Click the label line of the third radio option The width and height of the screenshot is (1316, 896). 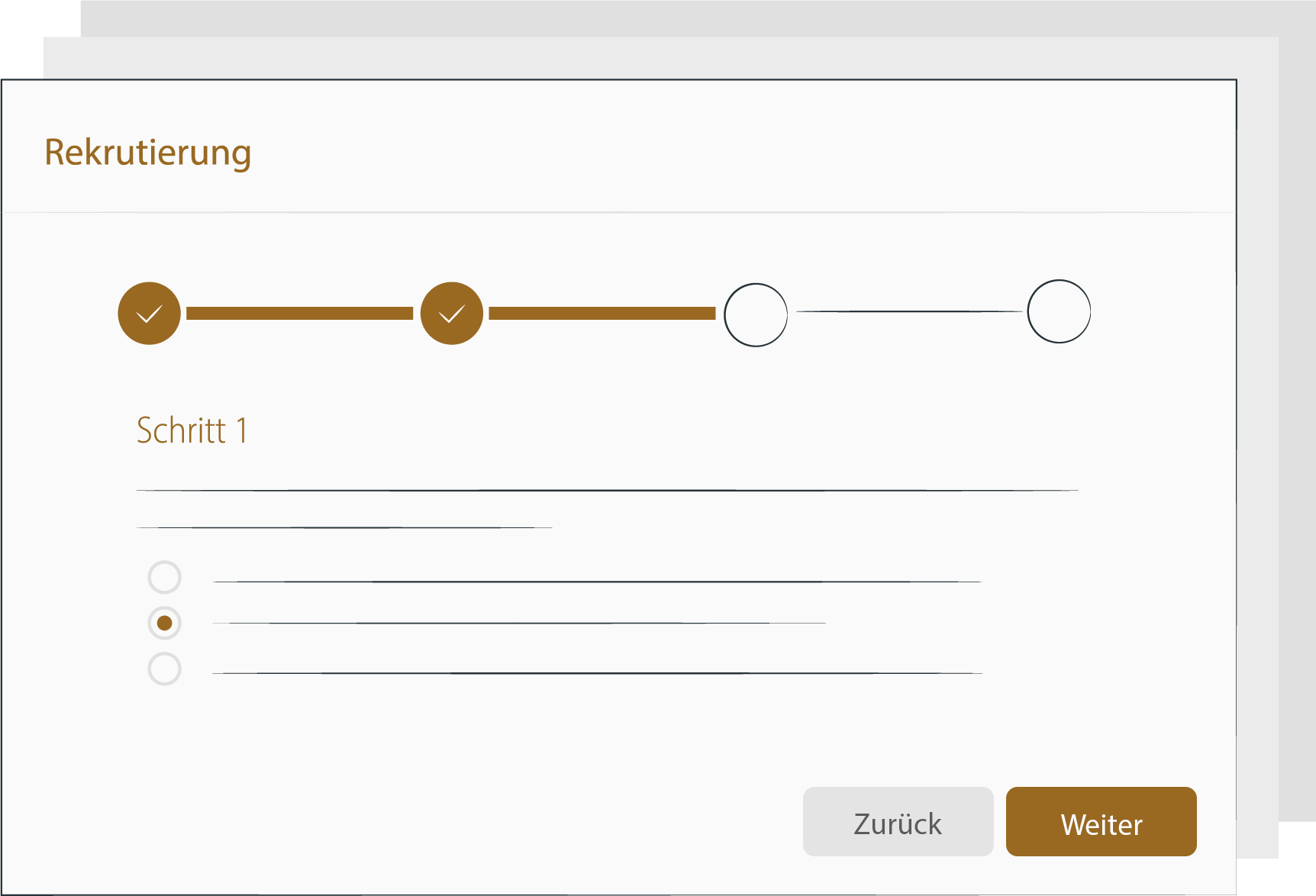coord(597,673)
